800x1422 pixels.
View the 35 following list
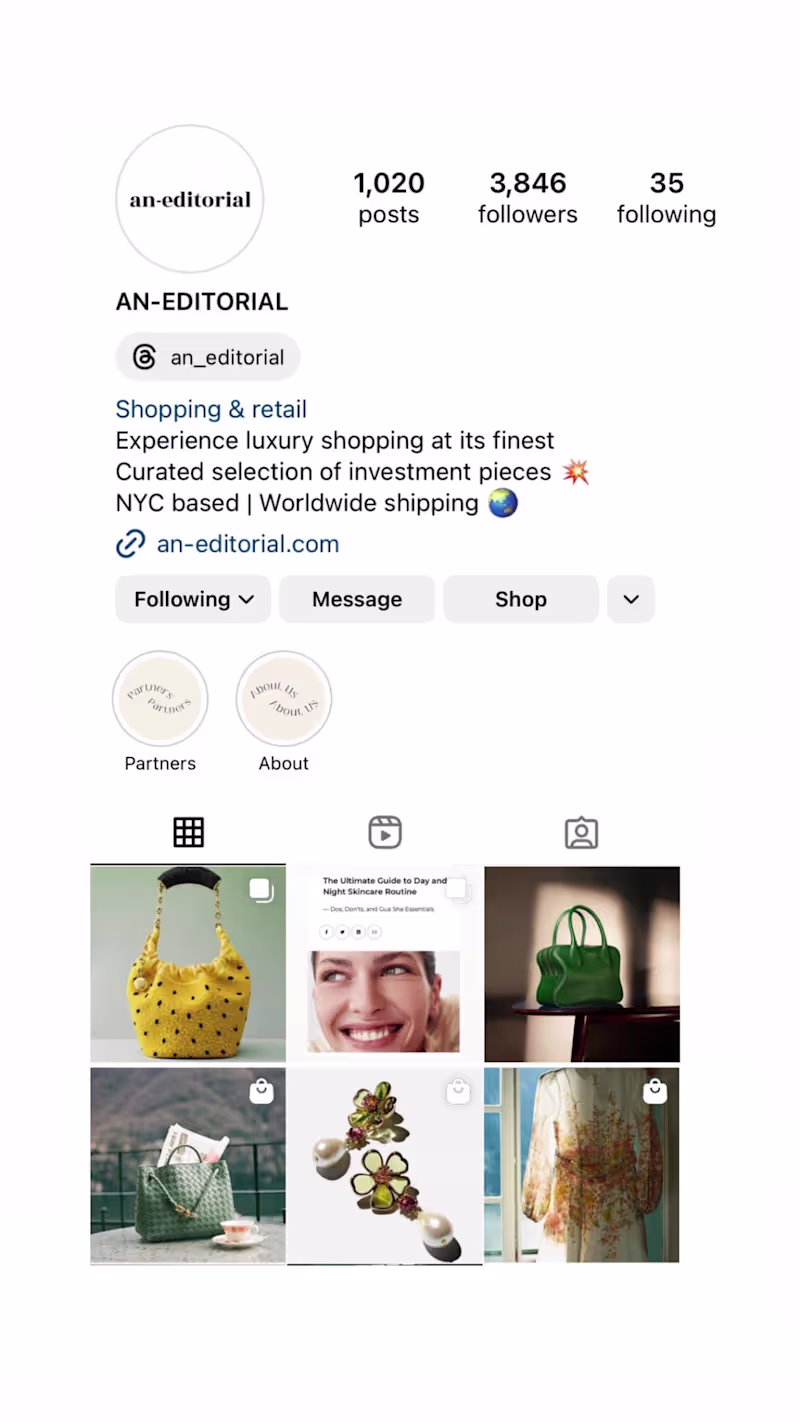(x=666, y=198)
